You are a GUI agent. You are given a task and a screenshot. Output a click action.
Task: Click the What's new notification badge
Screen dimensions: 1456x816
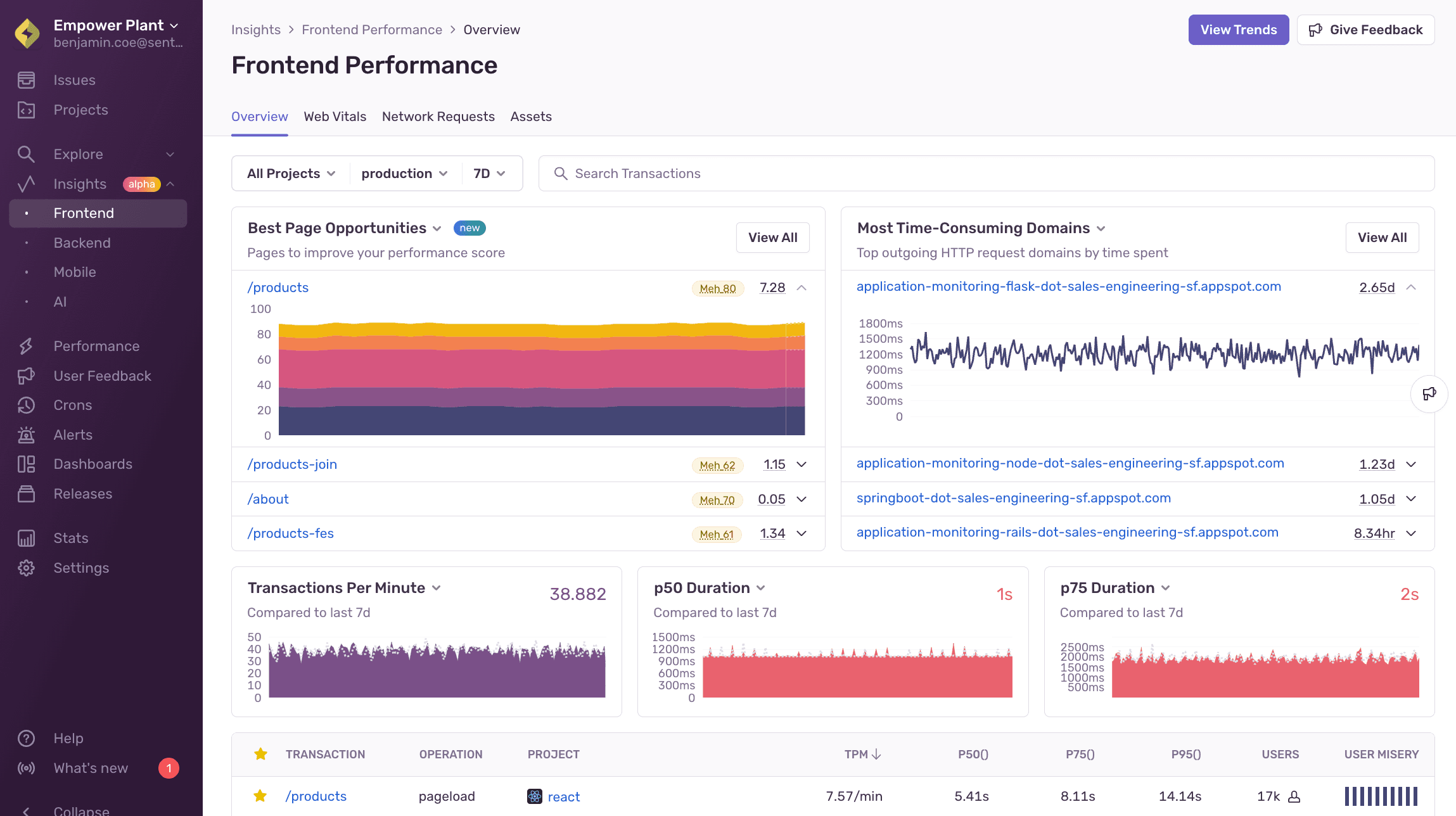169,768
